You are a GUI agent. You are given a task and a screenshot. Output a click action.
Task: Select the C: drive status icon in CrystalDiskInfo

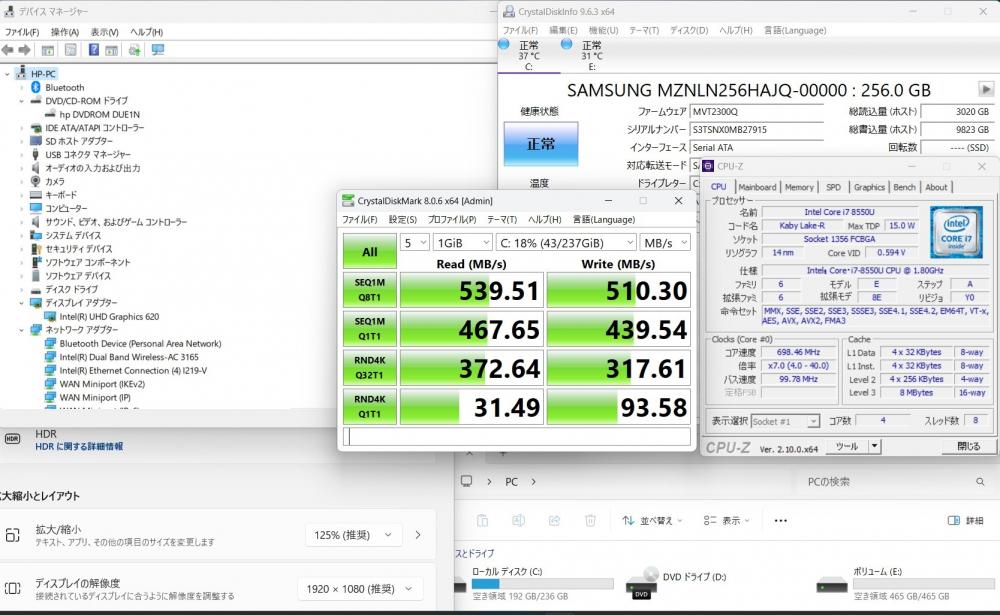[x=504, y=44]
